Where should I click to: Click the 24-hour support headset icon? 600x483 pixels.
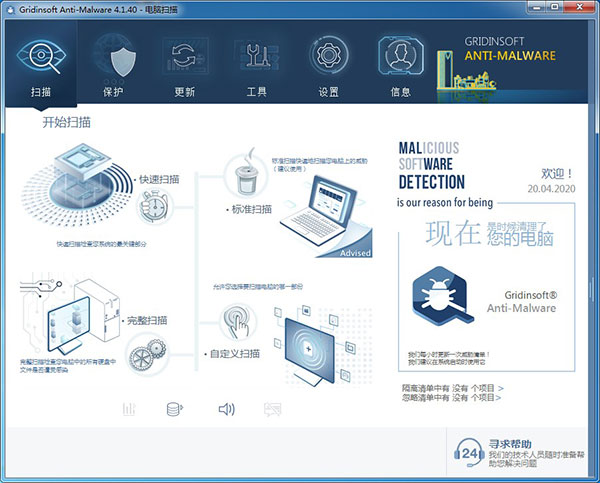pos(469,453)
